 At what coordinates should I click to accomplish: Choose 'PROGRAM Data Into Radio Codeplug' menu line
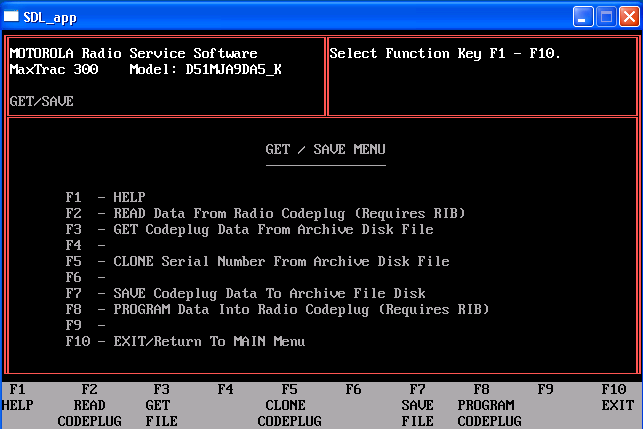tap(278, 309)
